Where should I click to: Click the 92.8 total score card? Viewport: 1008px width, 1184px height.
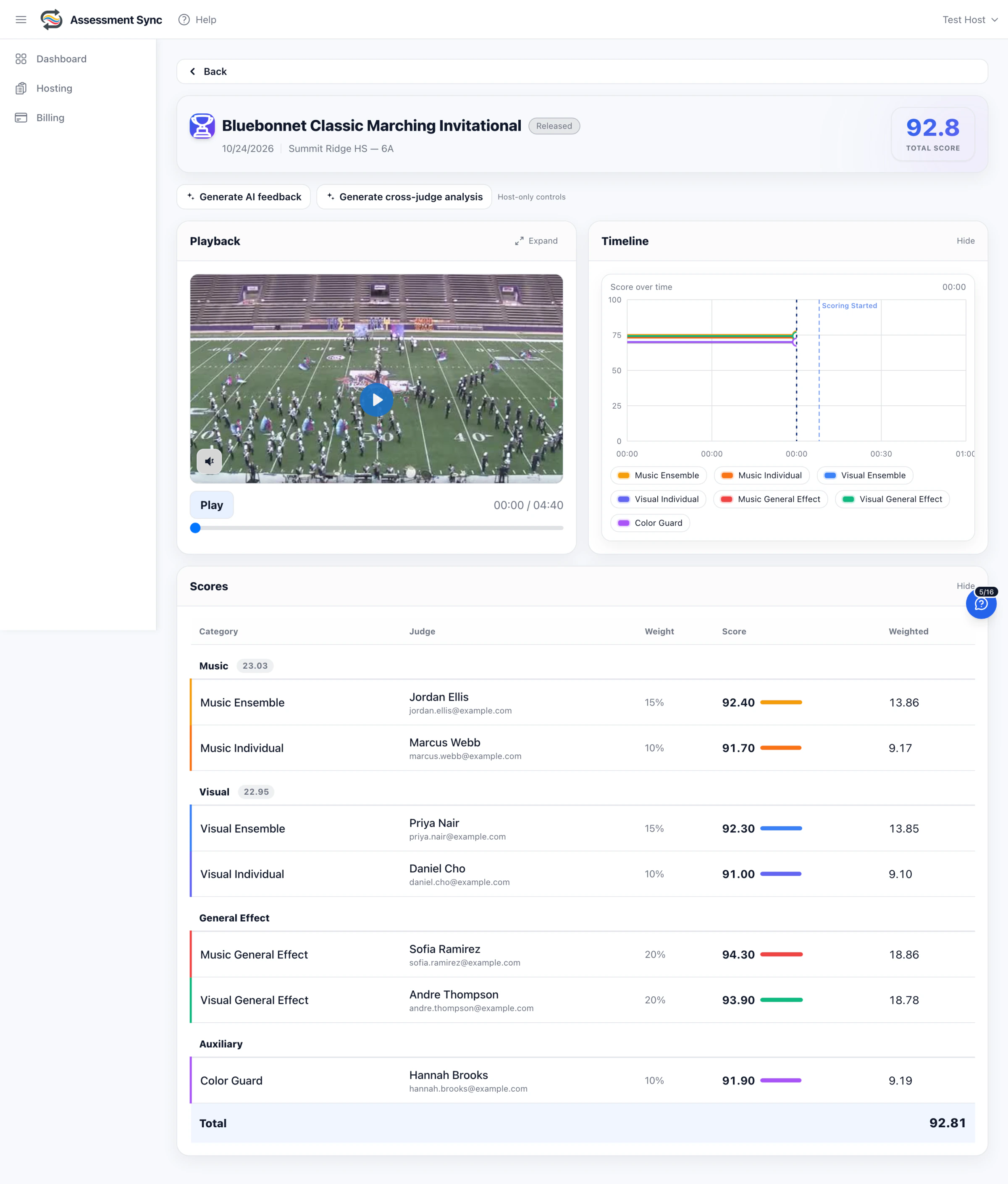[x=932, y=134]
